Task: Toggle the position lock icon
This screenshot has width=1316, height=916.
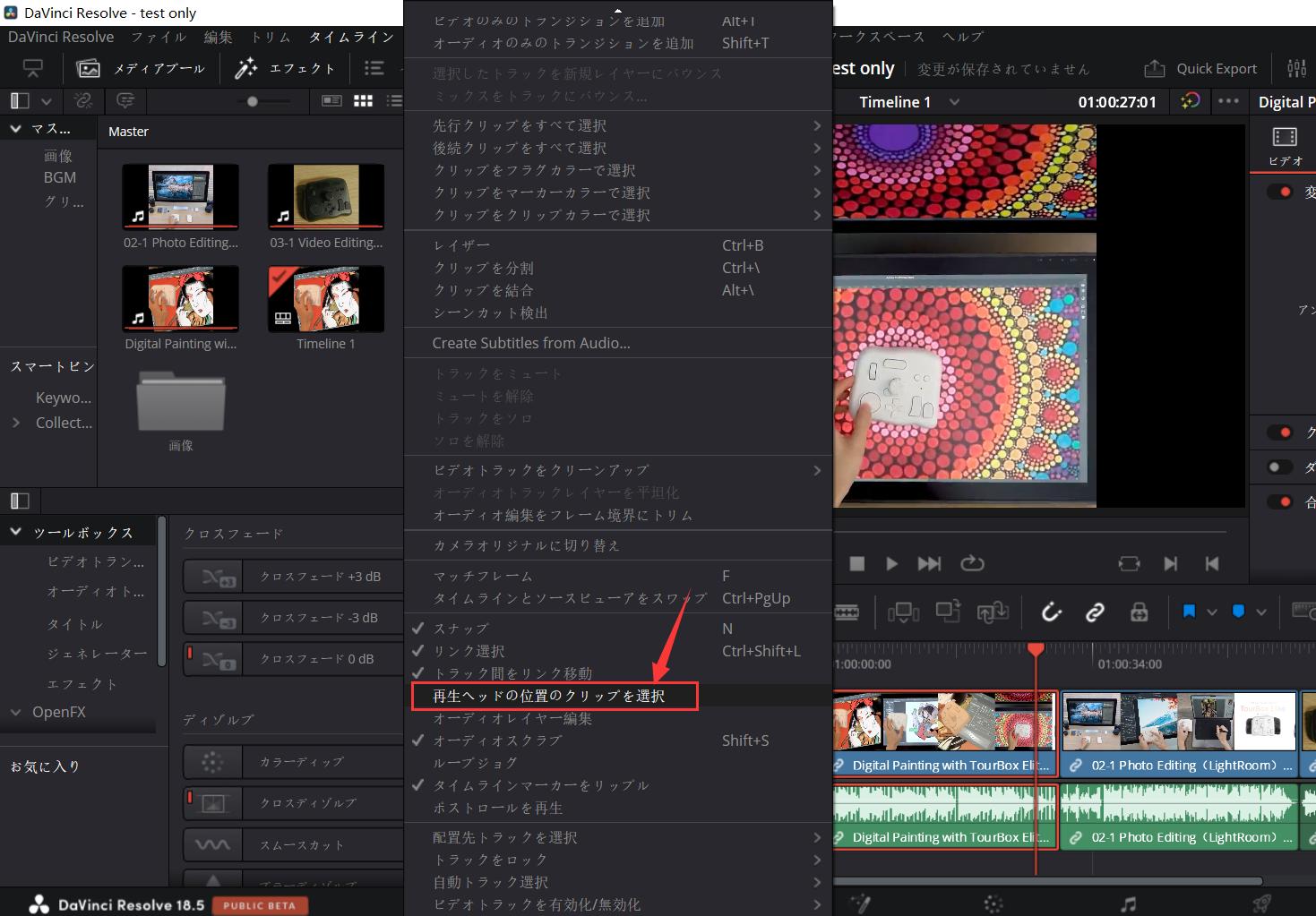Action: pos(1139,612)
